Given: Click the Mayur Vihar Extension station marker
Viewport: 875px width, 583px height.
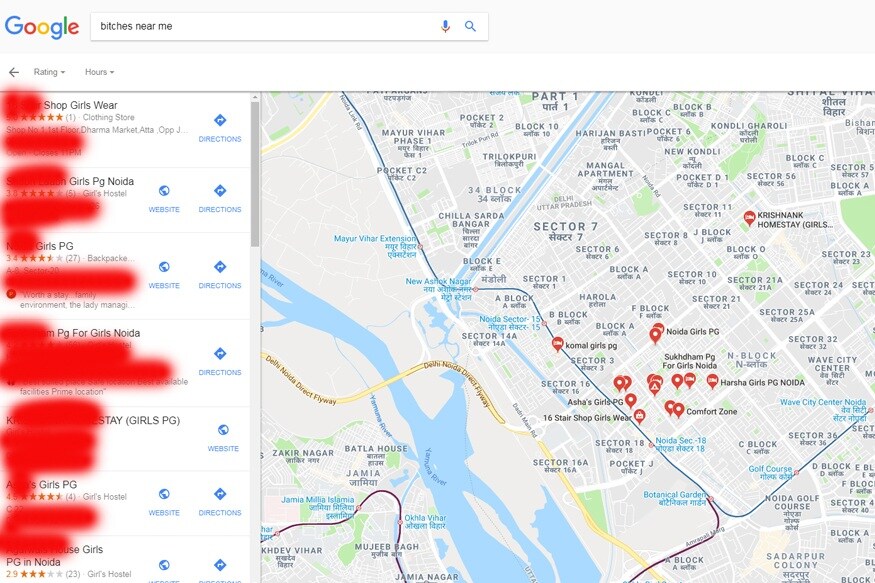Looking at the screenshot, I should click(420, 246).
